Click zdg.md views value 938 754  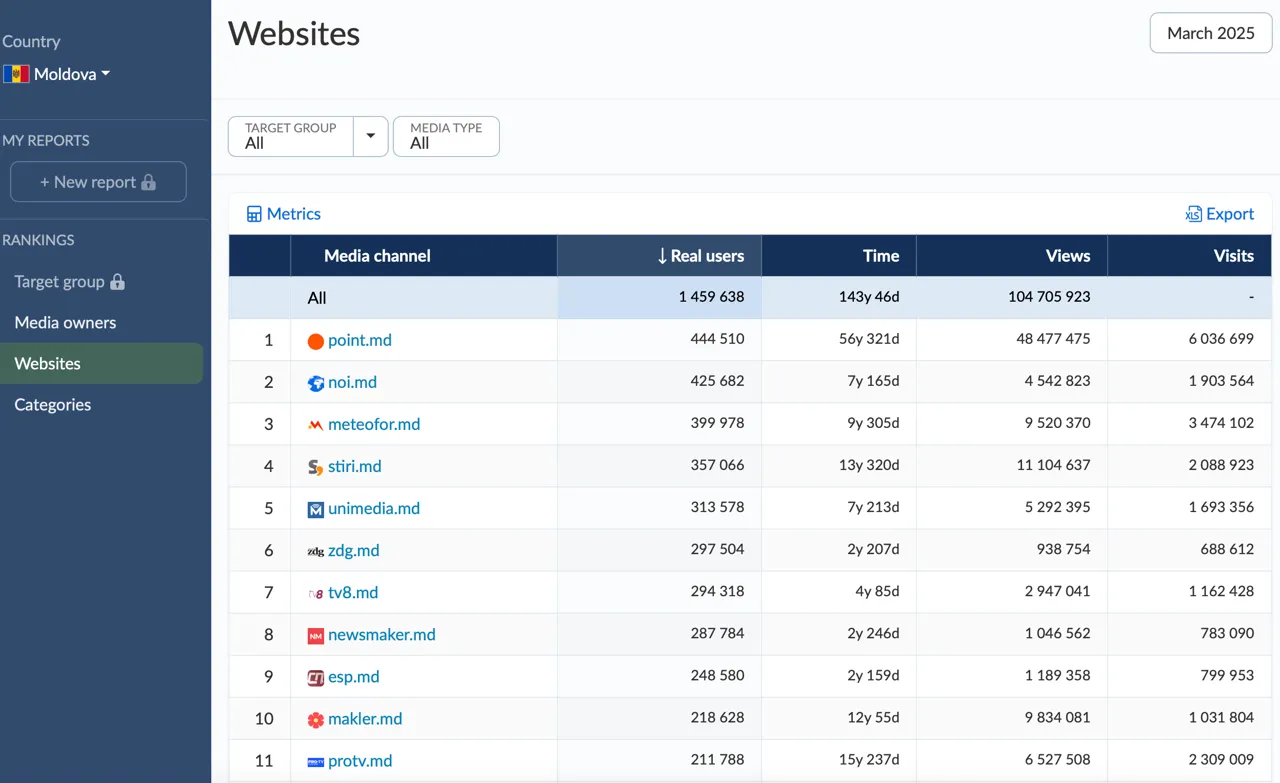pyautogui.click(x=1063, y=549)
